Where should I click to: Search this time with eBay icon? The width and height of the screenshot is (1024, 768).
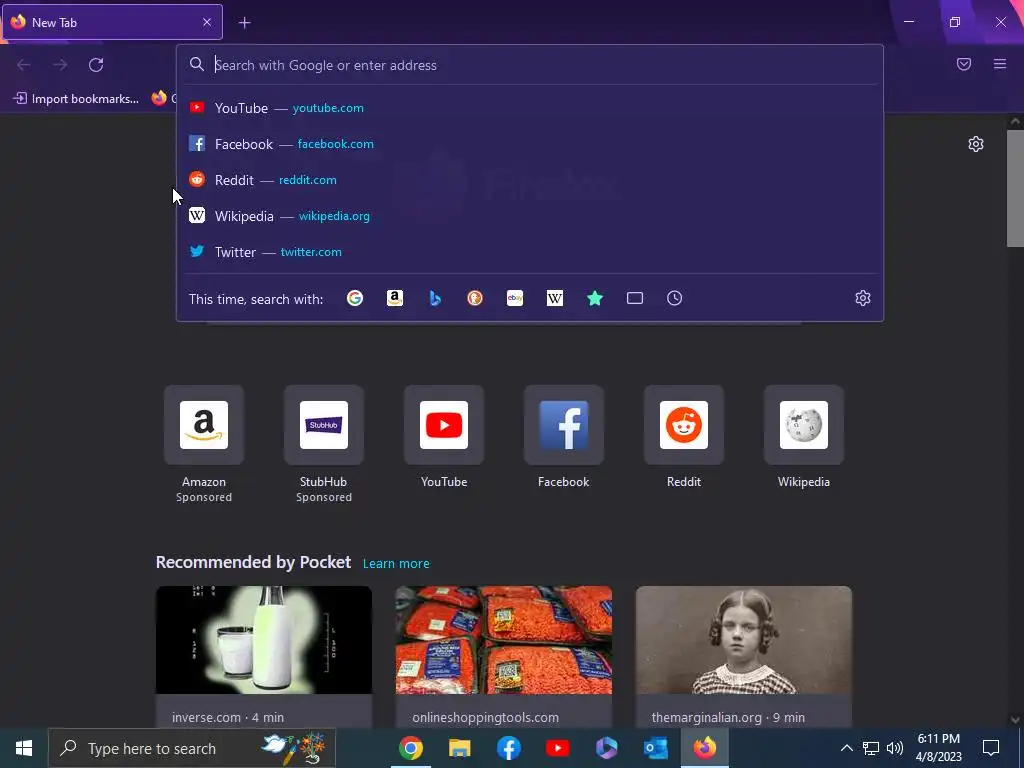(515, 298)
